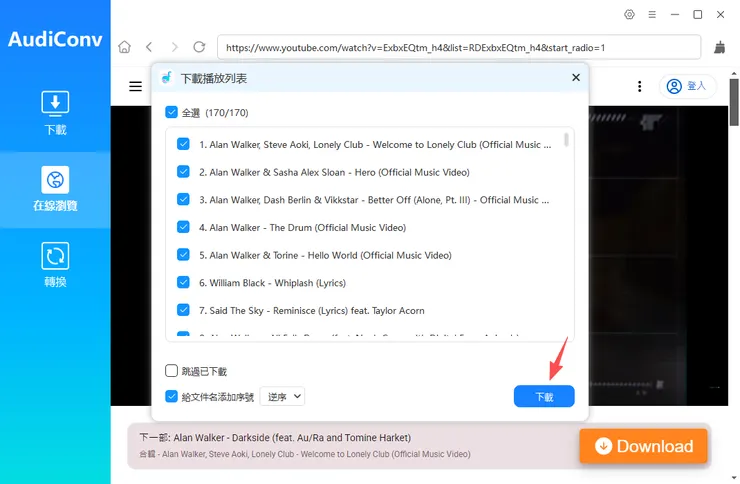The image size is (740, 484).
Task: Click the broom clean icon beside the URL bar
Action: click(719, 47)
